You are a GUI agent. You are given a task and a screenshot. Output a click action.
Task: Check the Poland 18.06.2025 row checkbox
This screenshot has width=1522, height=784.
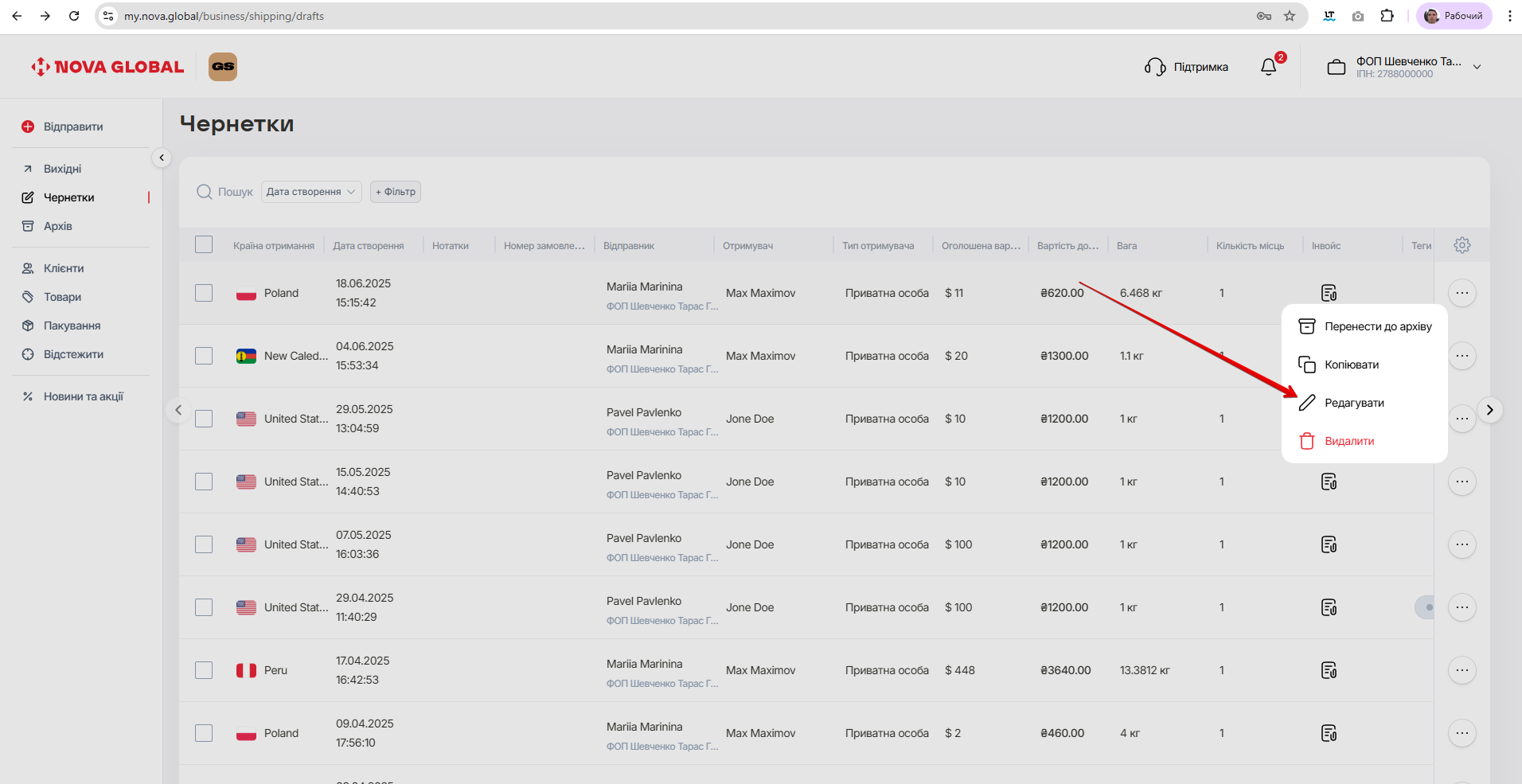[x=204, y=293]
